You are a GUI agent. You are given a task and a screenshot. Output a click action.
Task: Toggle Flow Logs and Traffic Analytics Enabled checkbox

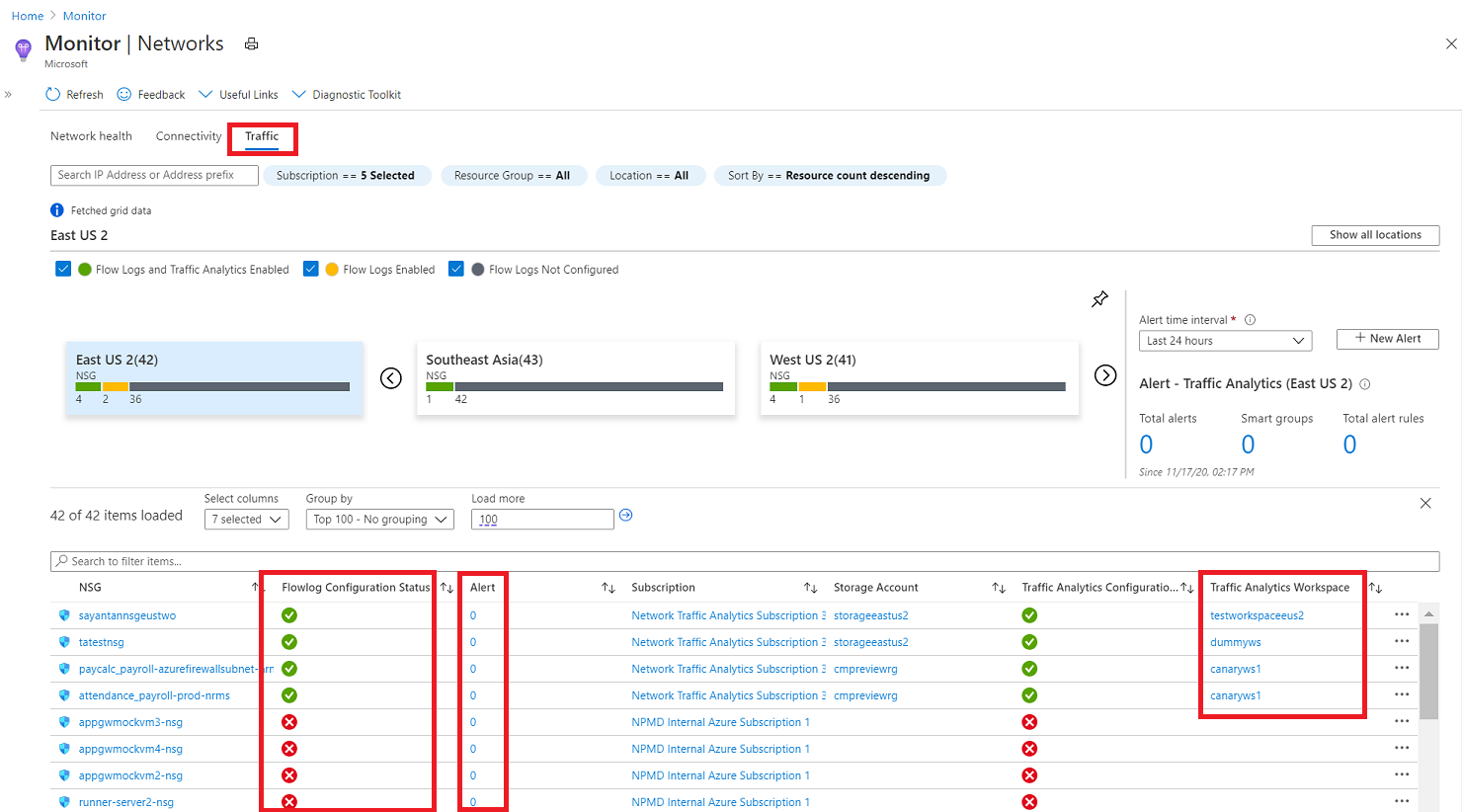63,269
